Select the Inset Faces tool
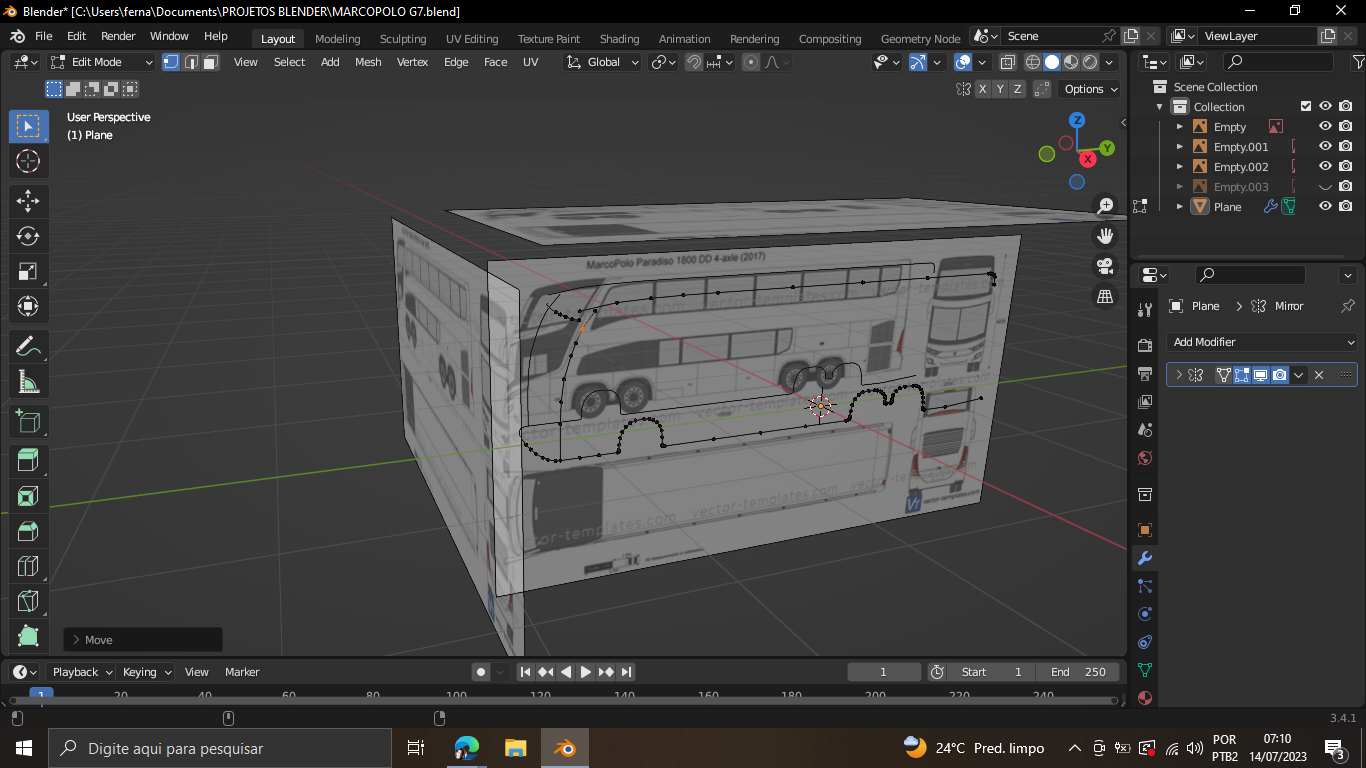Image resolution: width=1366 pixels, height=768 pixels. click(28, 495)
